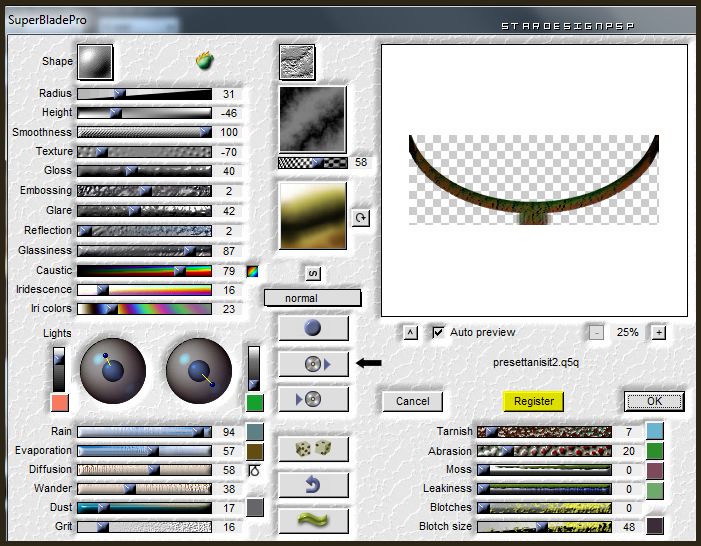Adjust the Height slider
Screen dimensions: 701x546
144,113
